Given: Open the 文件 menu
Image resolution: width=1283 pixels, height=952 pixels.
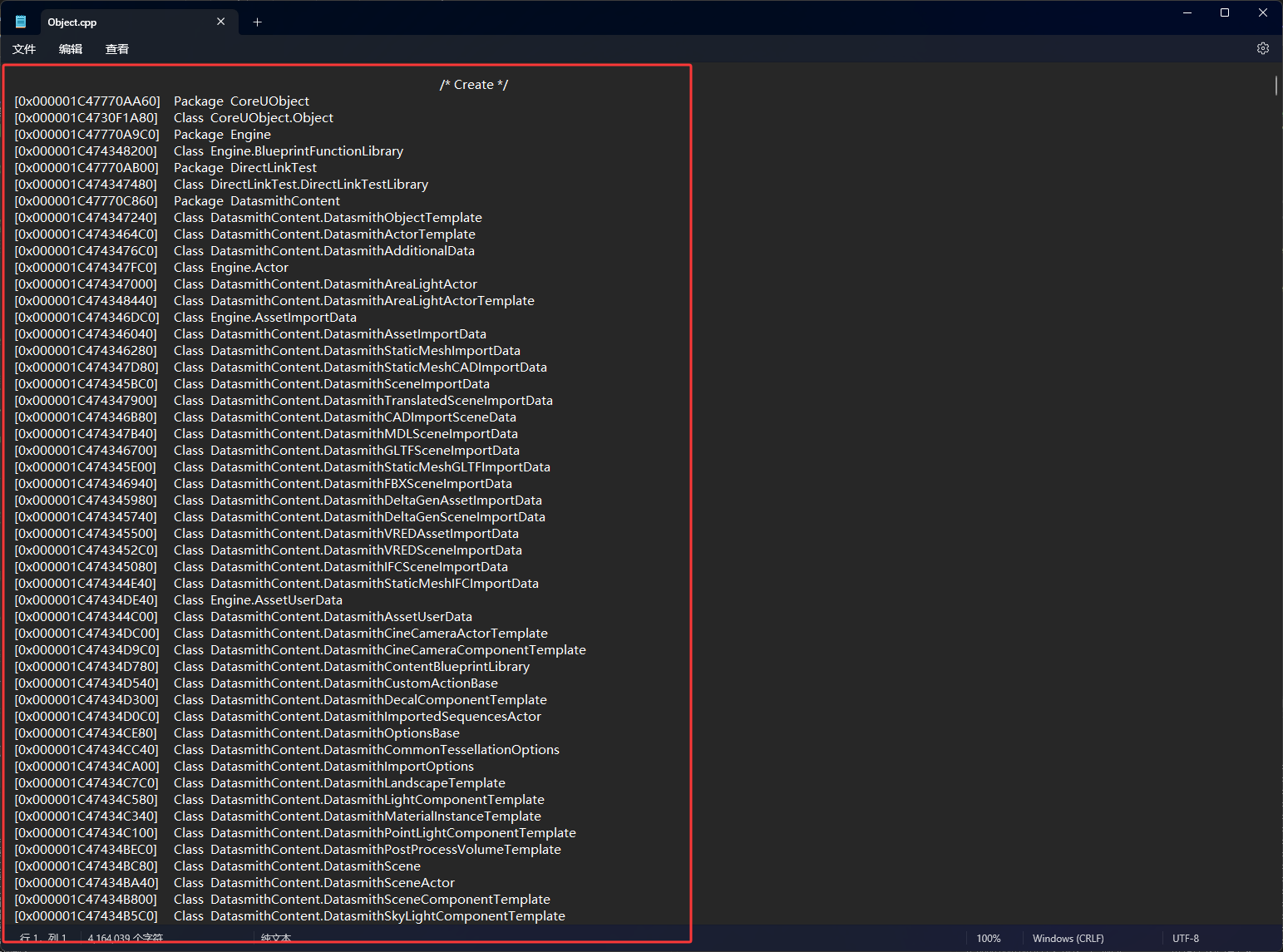Looking at the screenshot, I should 24,49.
